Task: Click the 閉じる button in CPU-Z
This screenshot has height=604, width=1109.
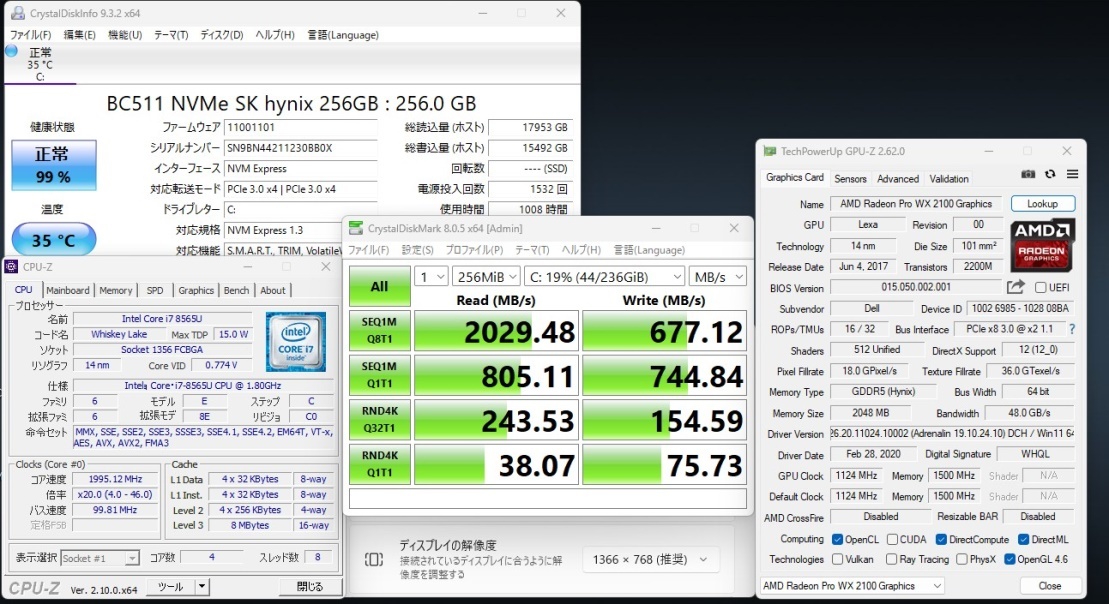Action: pos(310,586)
